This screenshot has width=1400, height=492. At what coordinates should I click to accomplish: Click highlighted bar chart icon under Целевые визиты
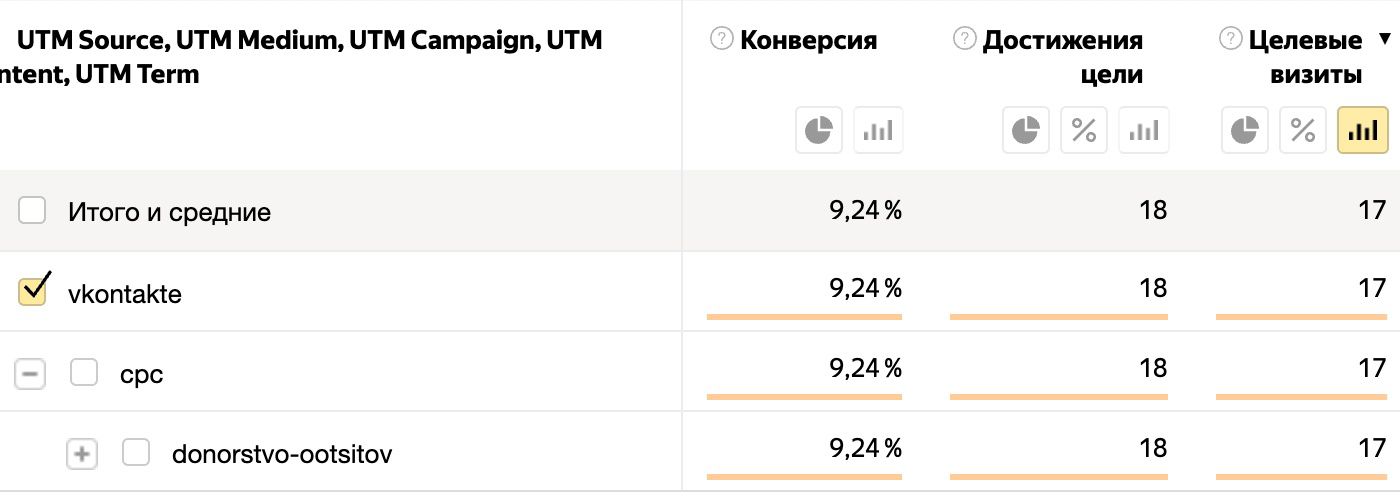coord(1363,130)
